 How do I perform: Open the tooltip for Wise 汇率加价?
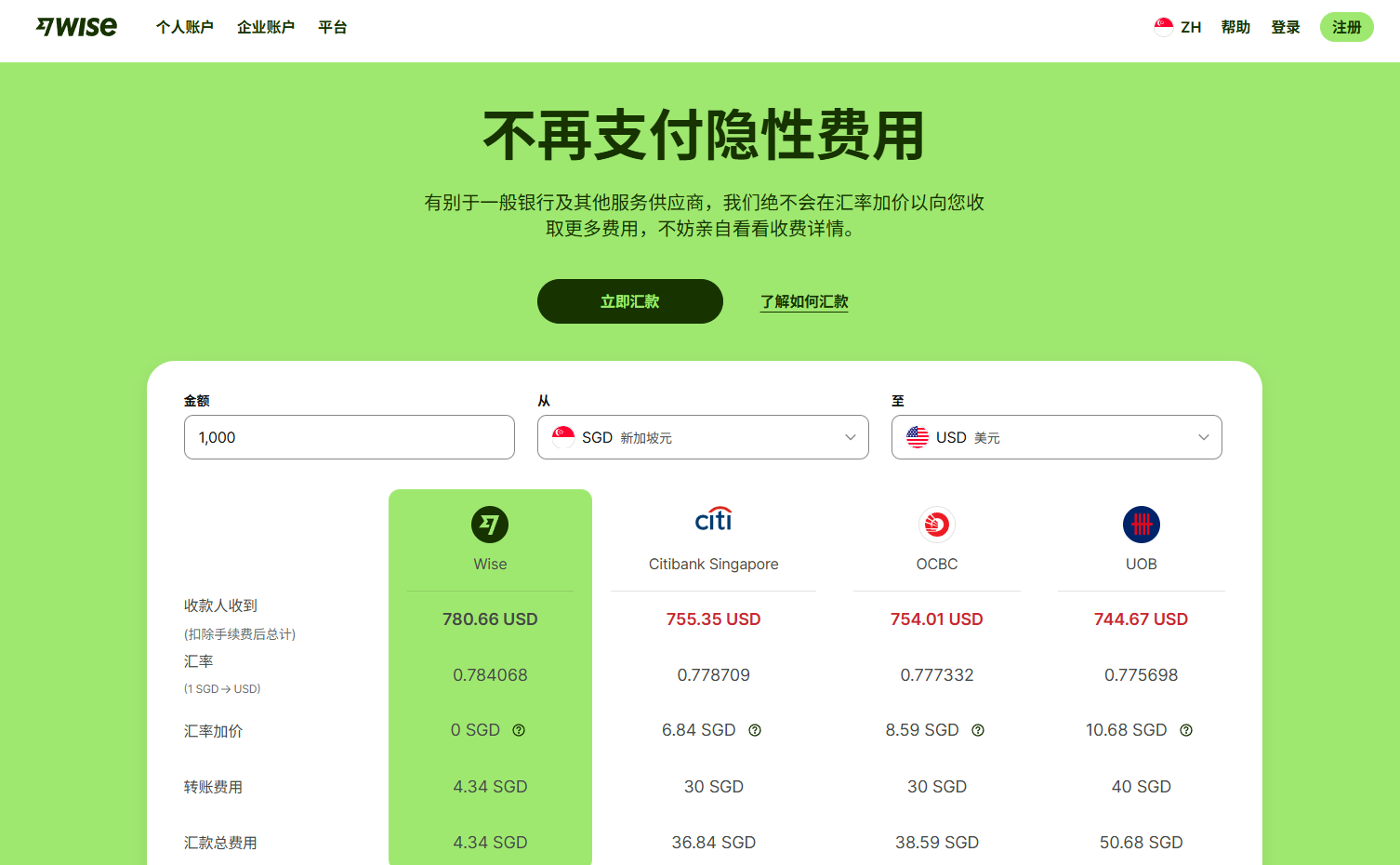519,730
